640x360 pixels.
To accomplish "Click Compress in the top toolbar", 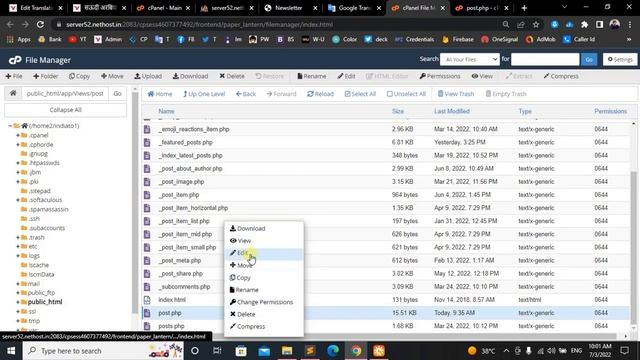I will pos(561,76).
